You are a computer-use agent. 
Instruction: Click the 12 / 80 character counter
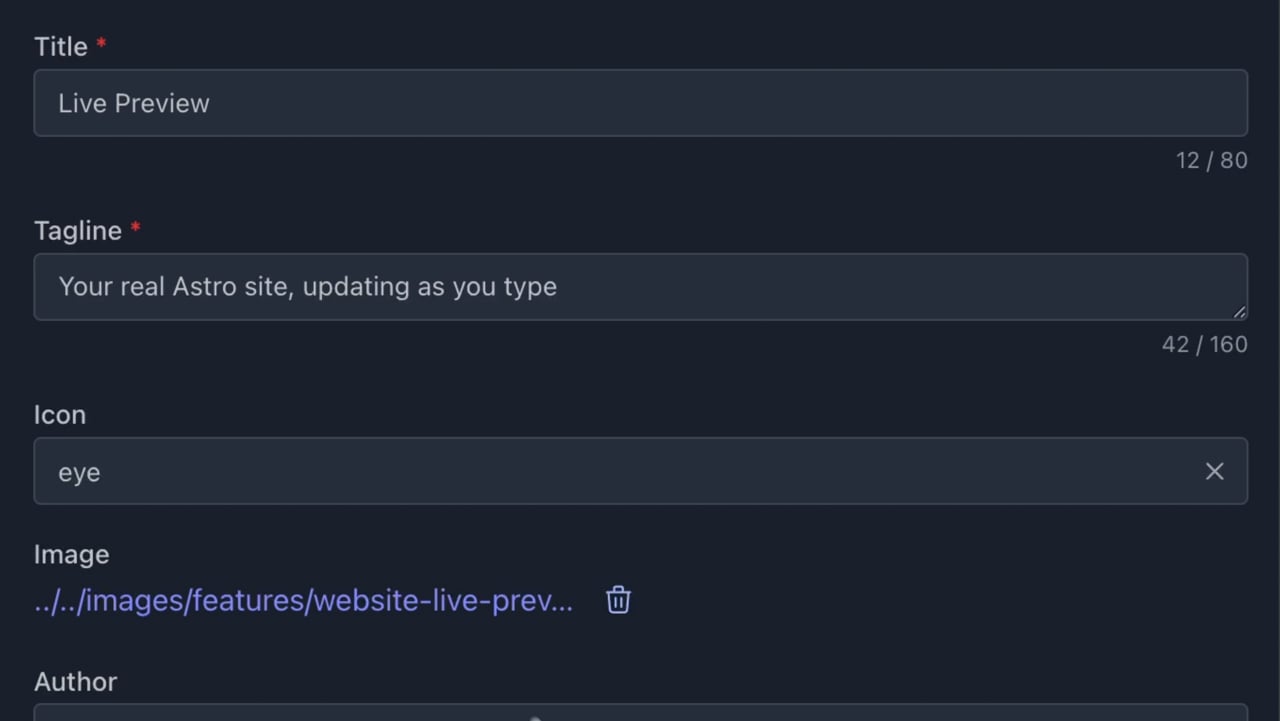pyautogui.click(x=1211, y=160)
